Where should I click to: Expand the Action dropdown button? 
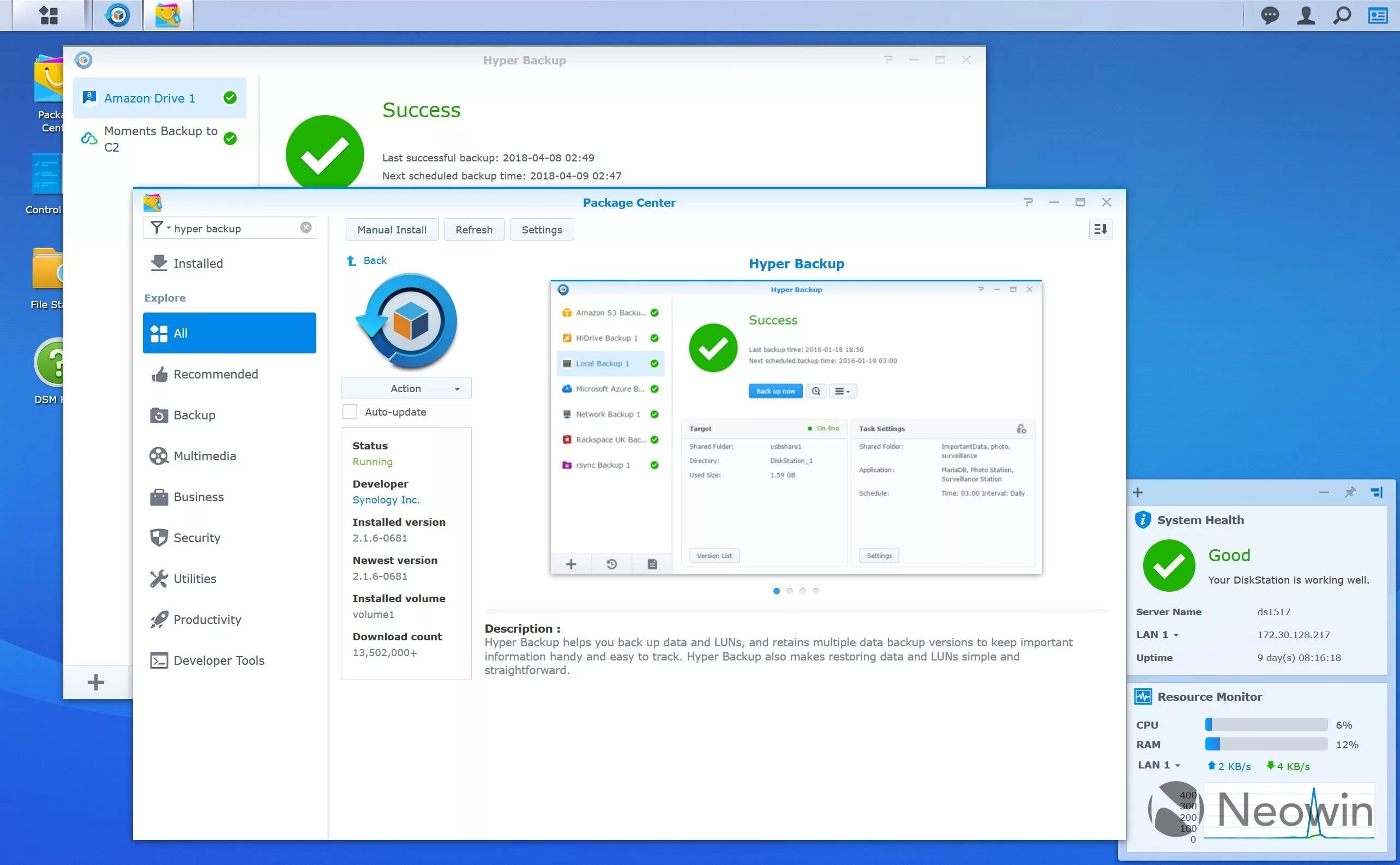405,388
